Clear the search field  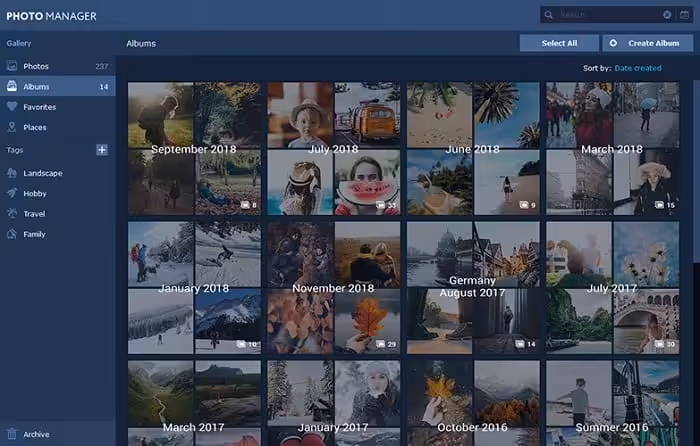(x=667, y=15)
